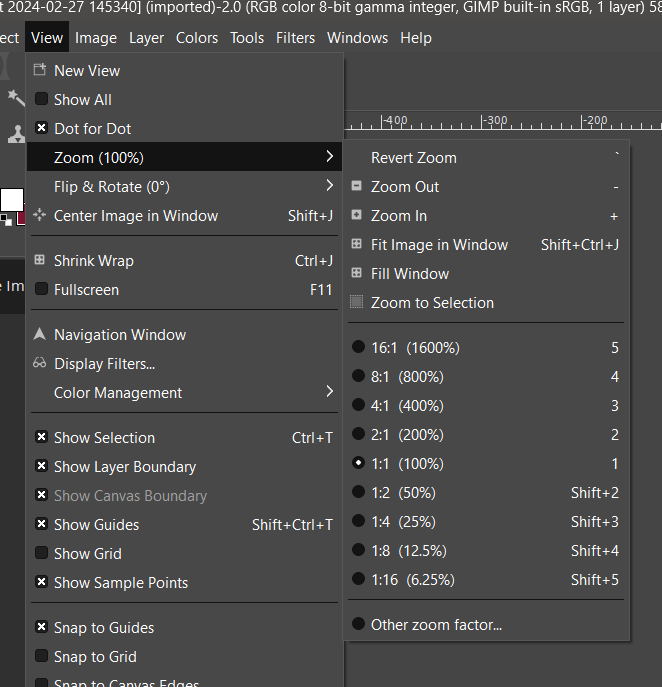The image size is (662, 687).
Task: Enable the Show All checkbox
Action: 41,100
